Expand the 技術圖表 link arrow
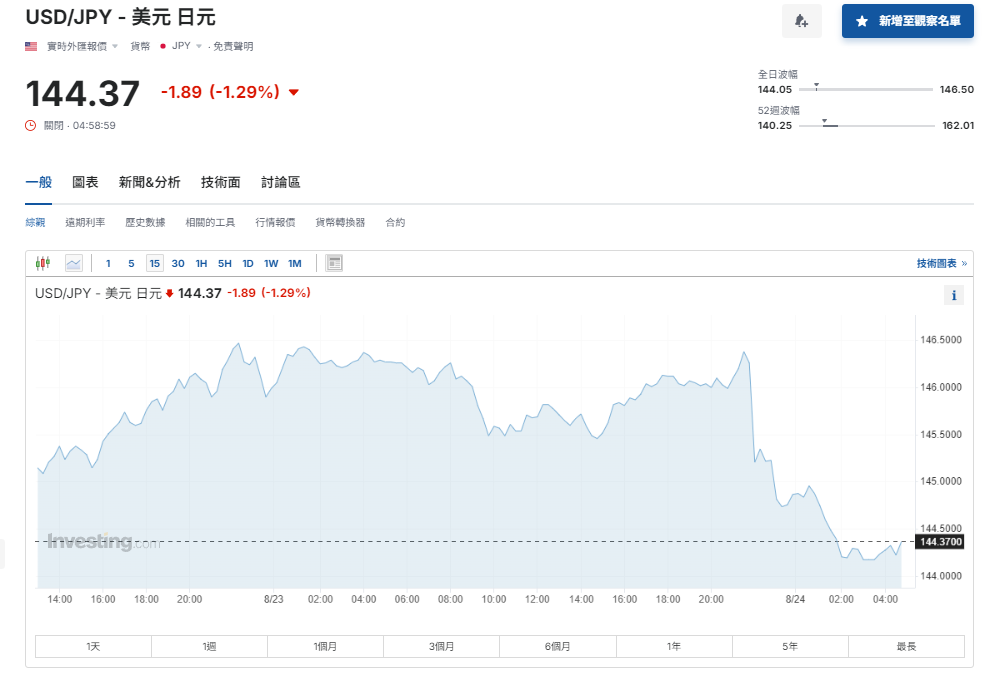 click(x=964, y=263)
